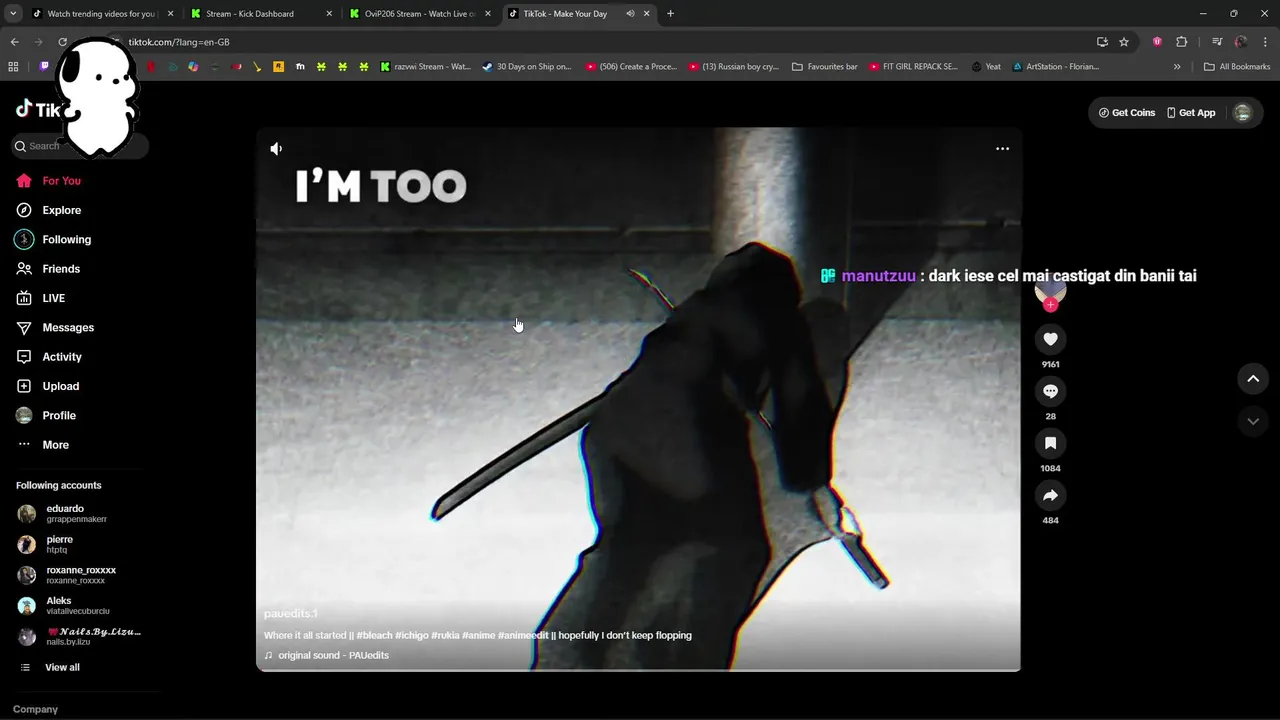Viewport: 1280px width, 720px height.
Task: Open eduardo's followed account
Action: coord(78,514)
